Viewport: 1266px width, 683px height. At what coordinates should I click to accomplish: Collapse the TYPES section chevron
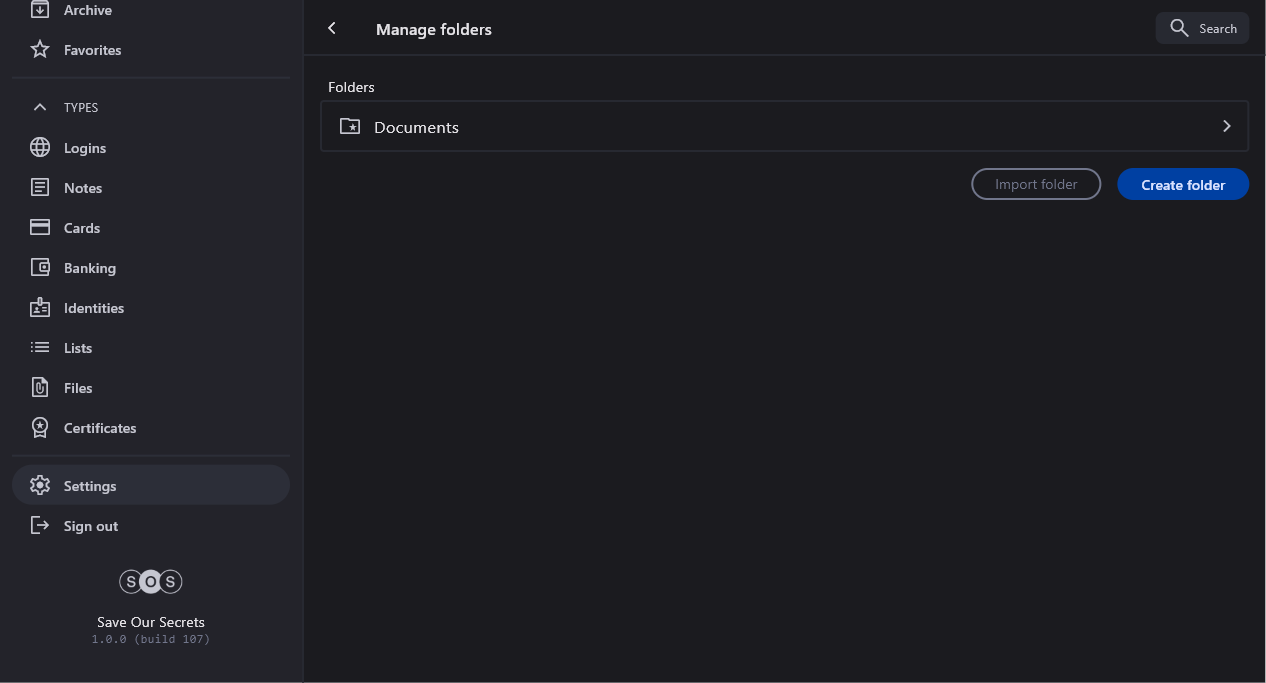click(40, 107)
